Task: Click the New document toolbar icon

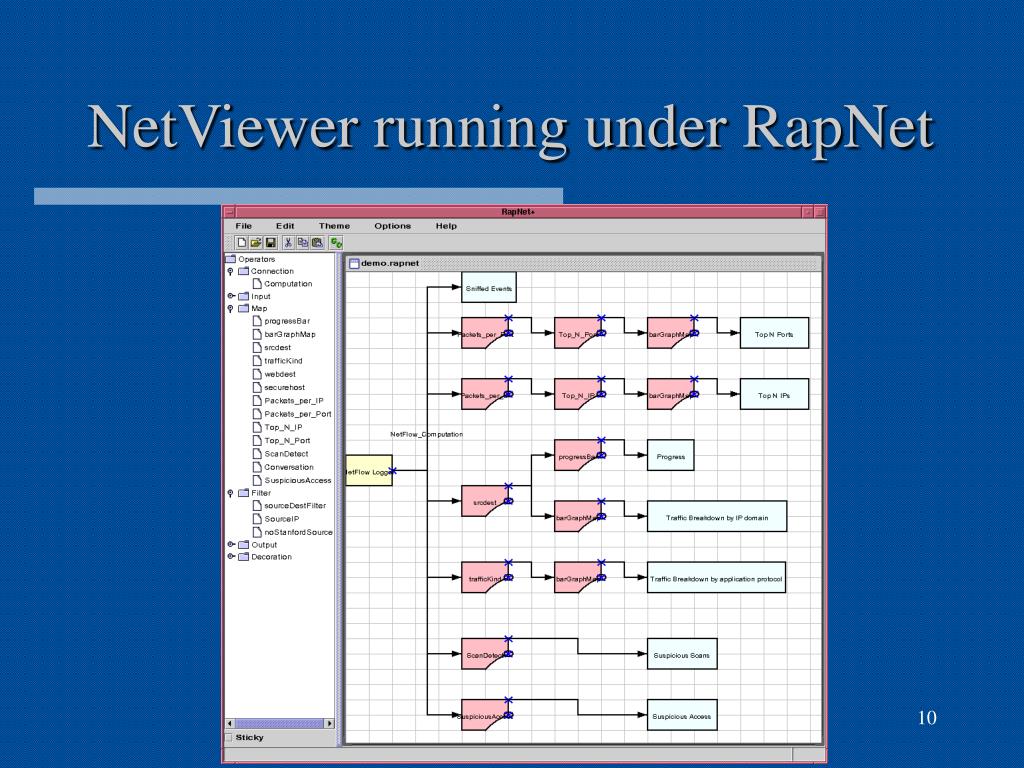Action: click(x=242, y=242)
